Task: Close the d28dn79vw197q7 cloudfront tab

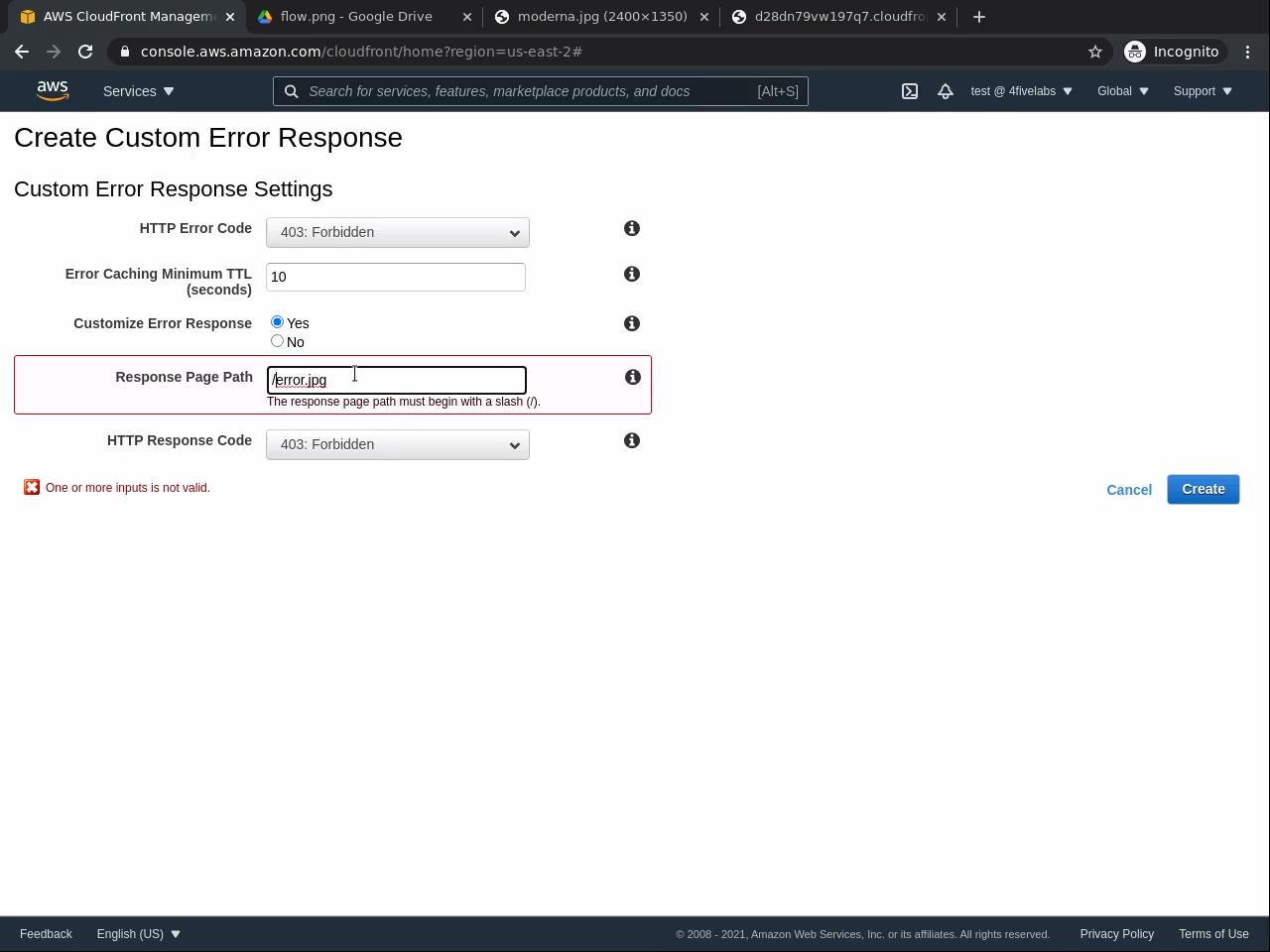Action: 942,17
